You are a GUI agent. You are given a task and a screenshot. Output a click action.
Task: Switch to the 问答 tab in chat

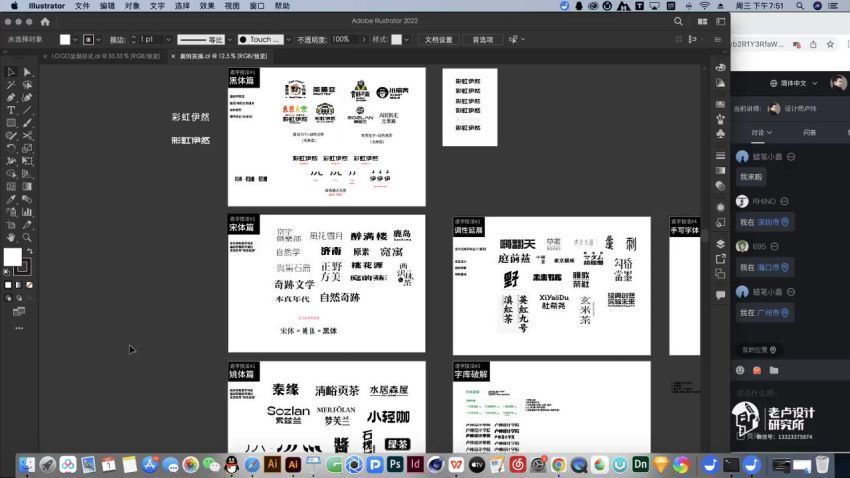[809, 133]
